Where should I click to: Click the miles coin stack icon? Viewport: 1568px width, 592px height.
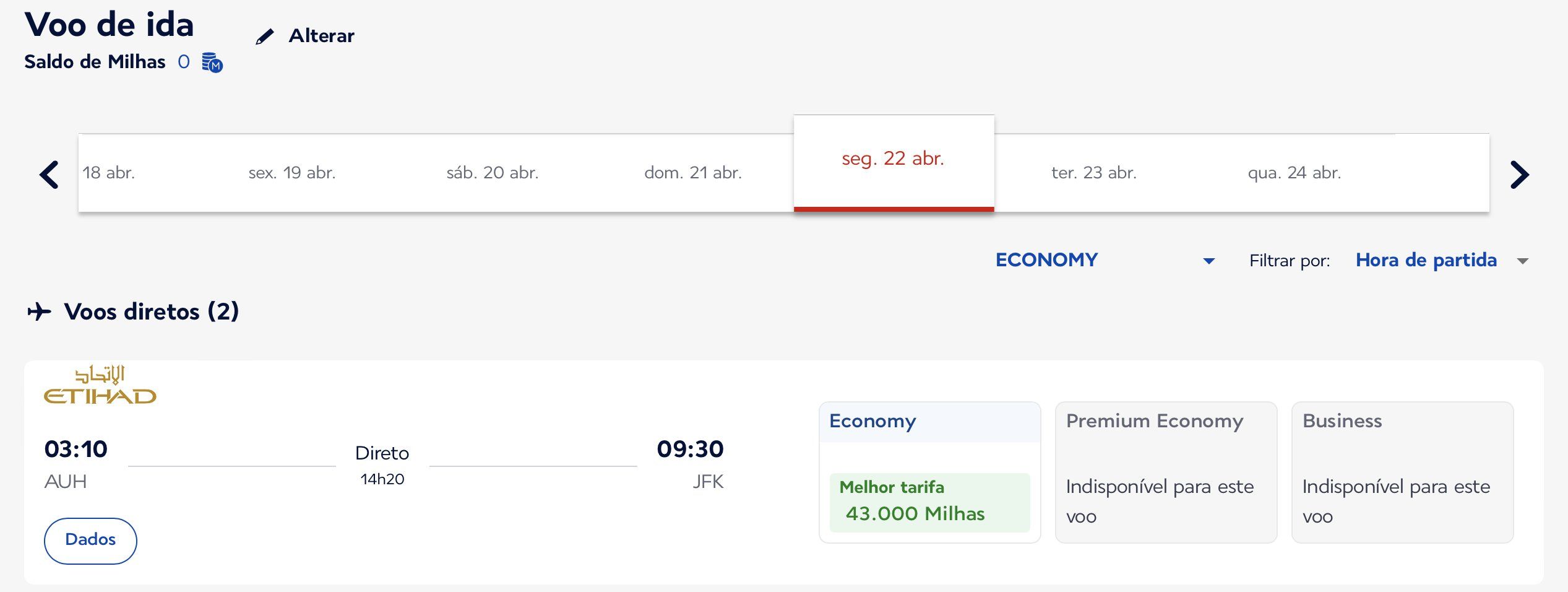[x=212, y=62]
